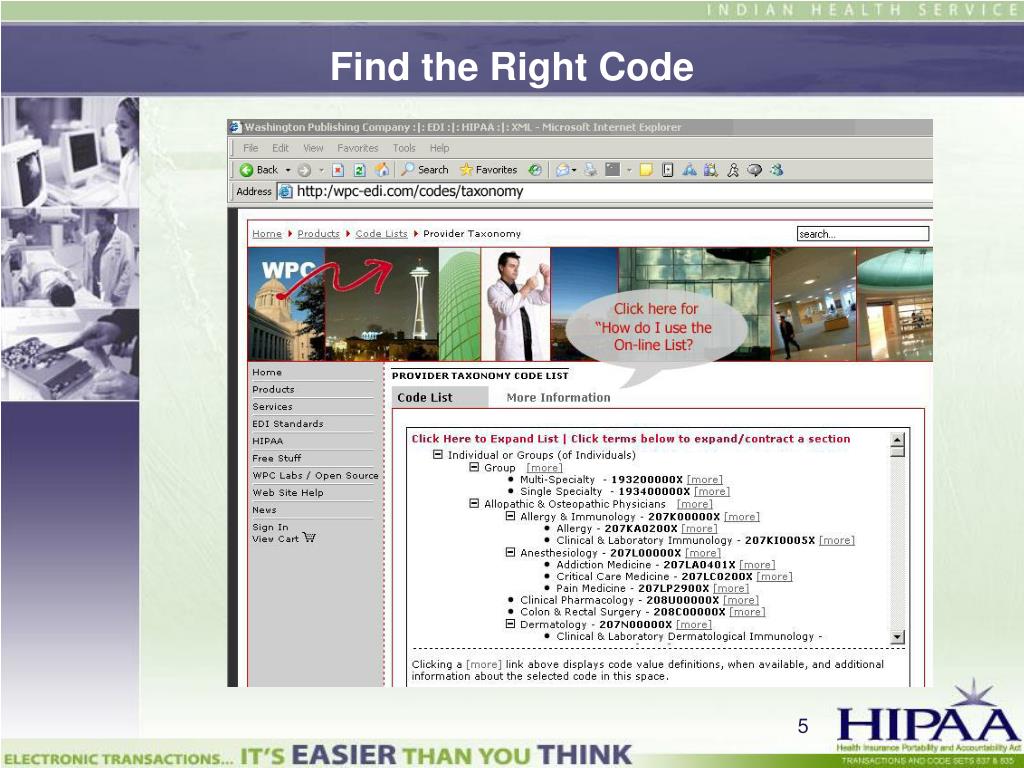
Task: Click [more] next to Pain Medicine
Action: (731, 588)
